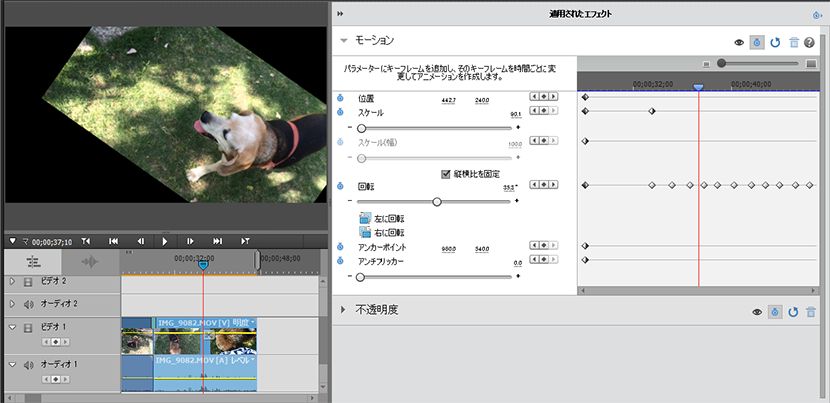The width and height of the screenshot is (830, 403).
Task: Reset the 不透明度 effect
Action: click(x=793, y=312)
